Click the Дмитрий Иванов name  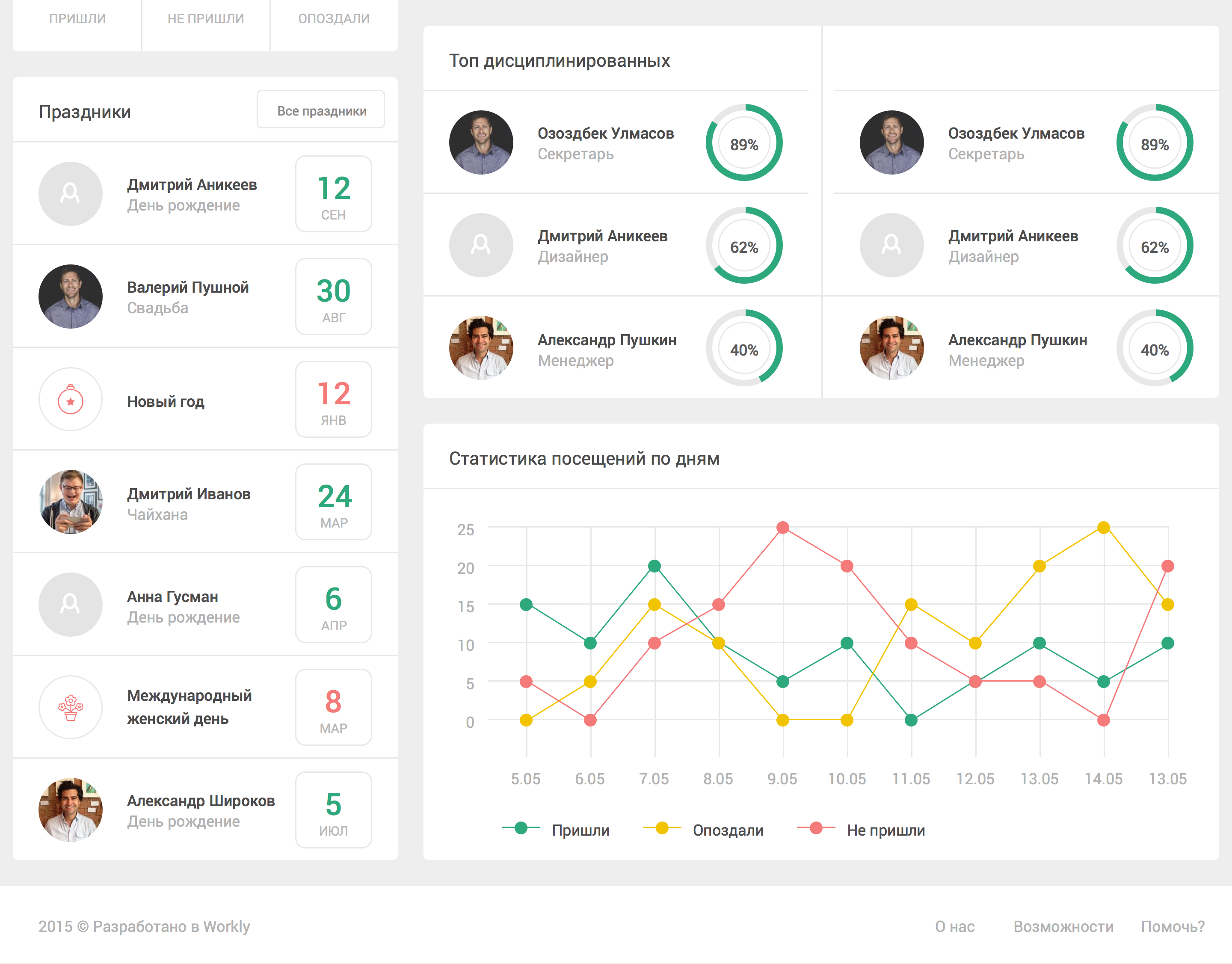(189, 494)
